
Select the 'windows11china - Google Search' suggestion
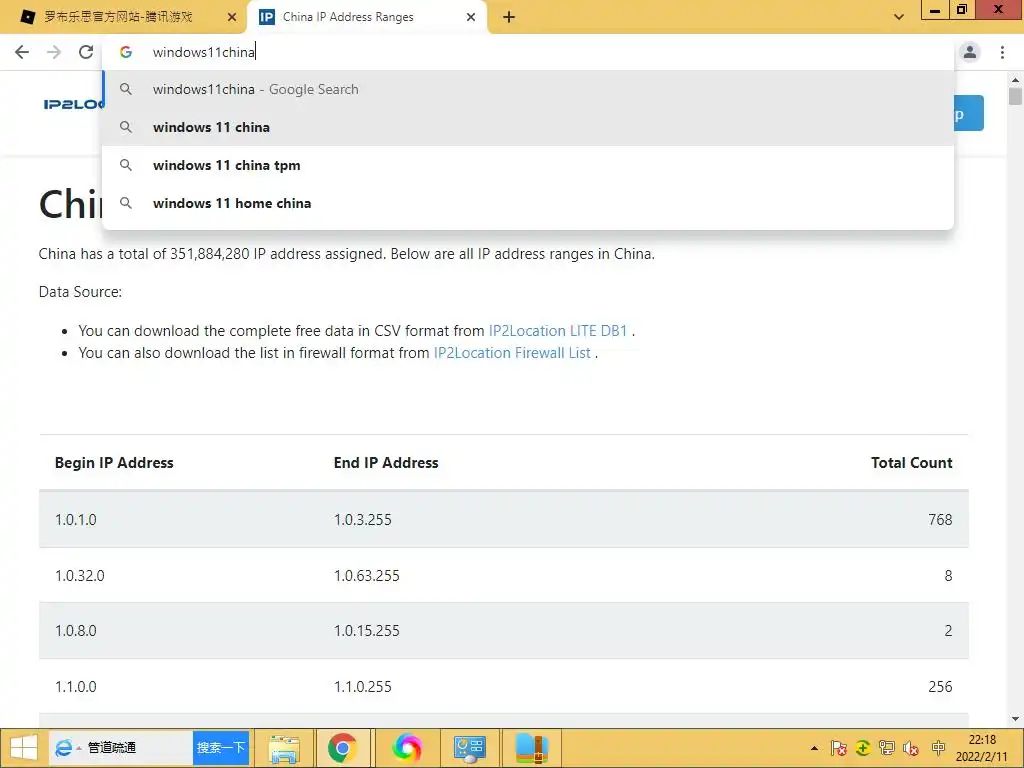pos(528,89)
